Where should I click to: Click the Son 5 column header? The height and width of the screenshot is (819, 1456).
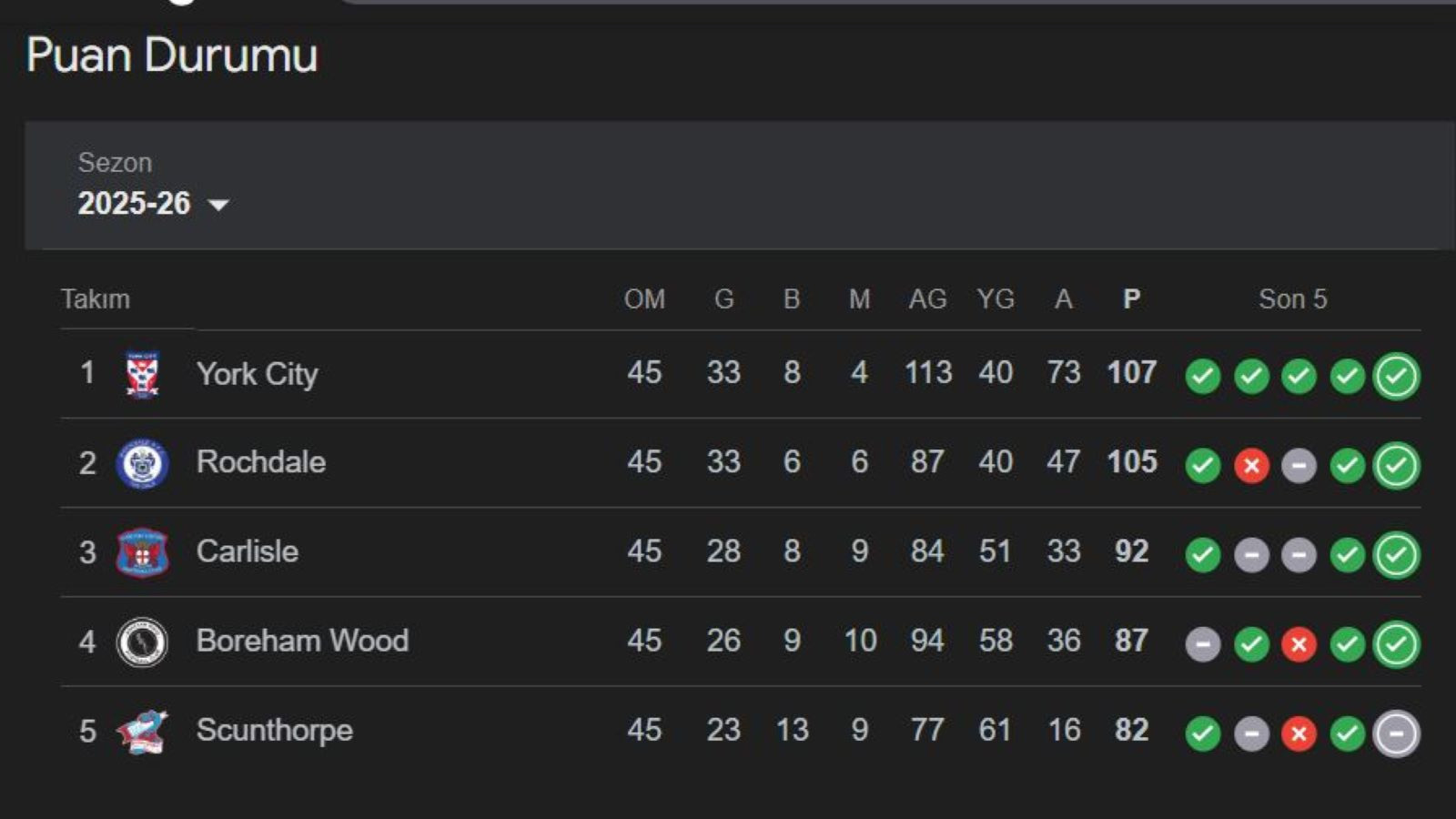click(x=1292, y=299)
